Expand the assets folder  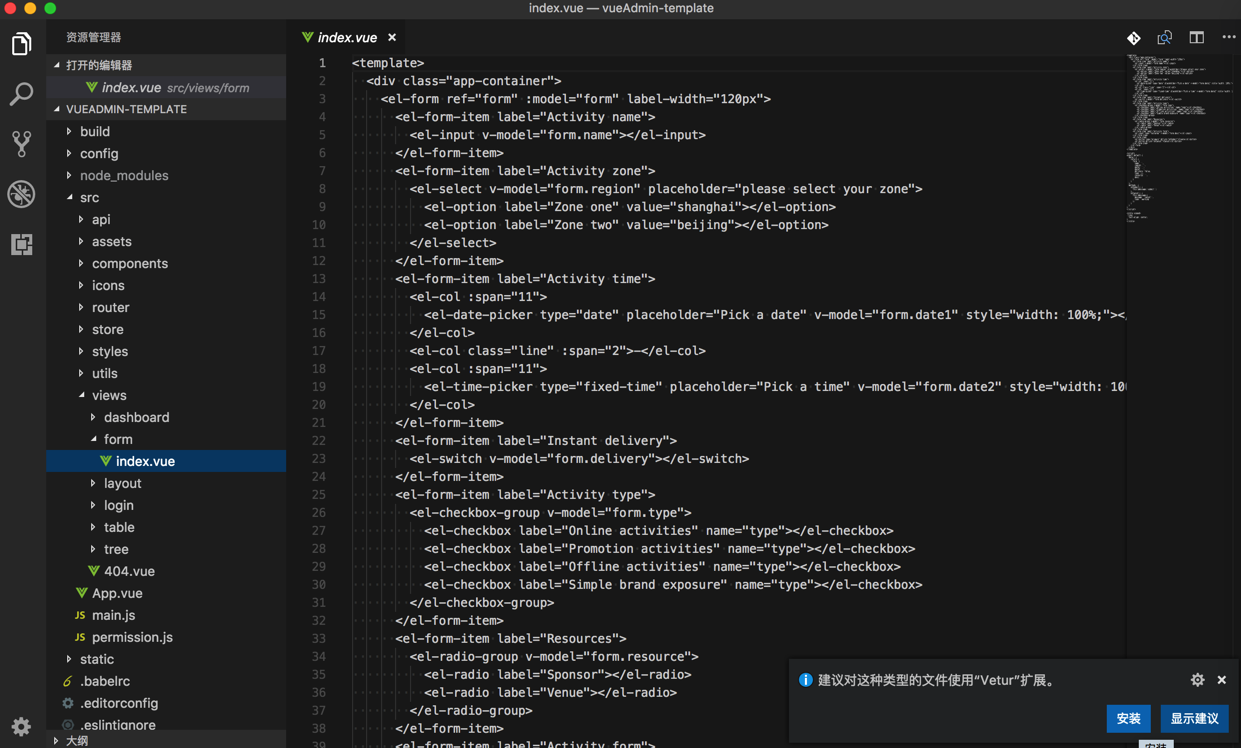click(81, 241)
